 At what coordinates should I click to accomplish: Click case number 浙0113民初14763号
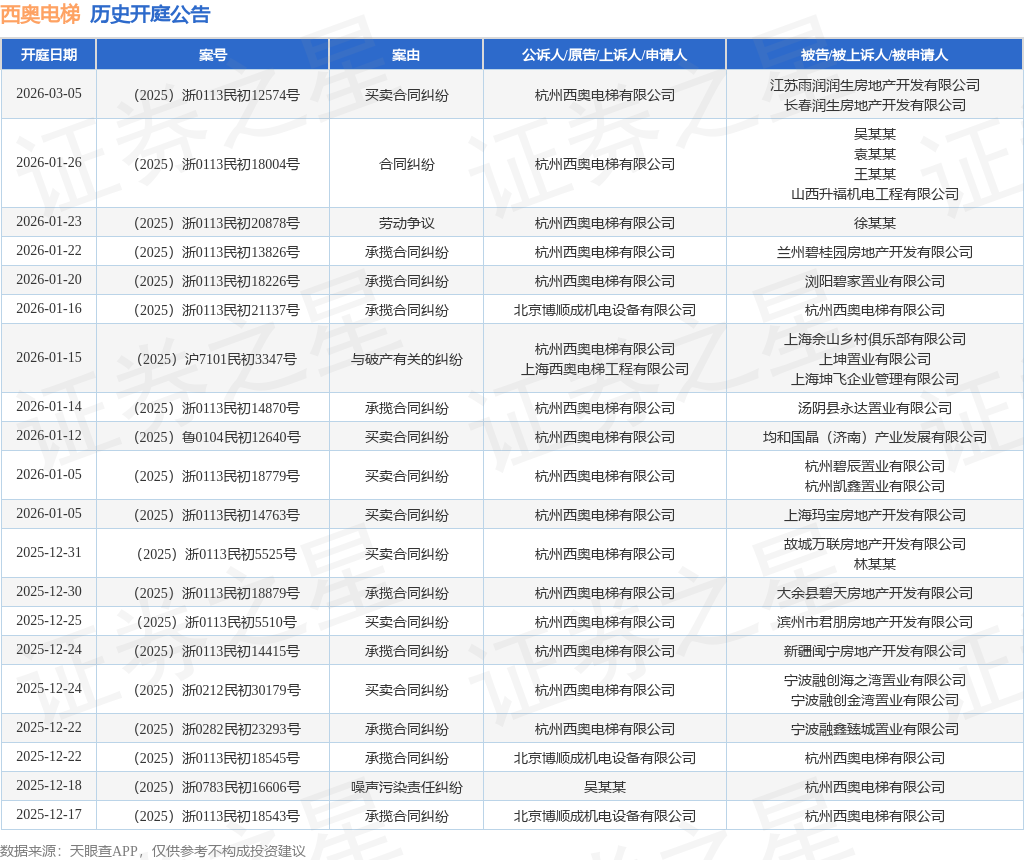coord(216,515)
